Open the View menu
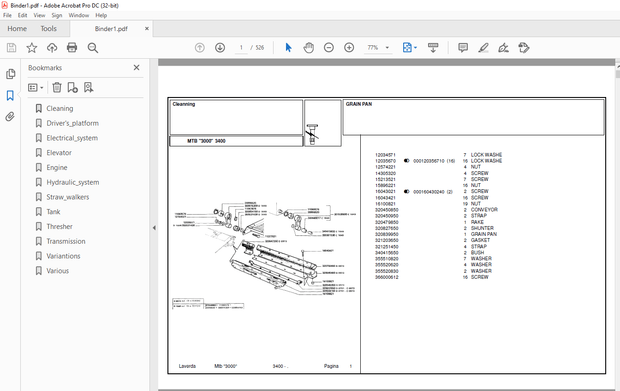 tap(39, 15)
